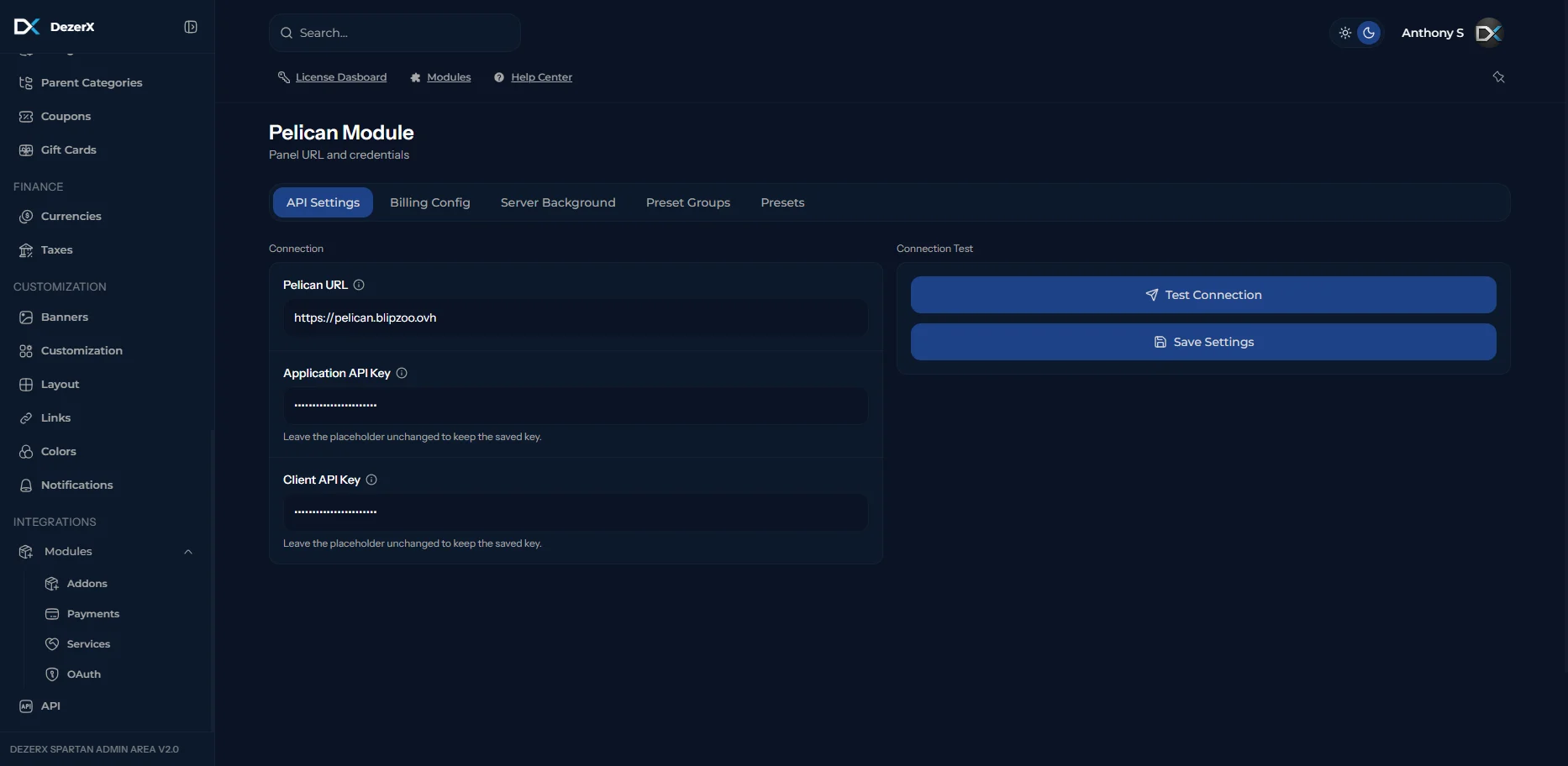Image resolution: width=1568 pixels, height=766 pixels.
Task: Open the License Dasboard link
Action: click(341, 77)
